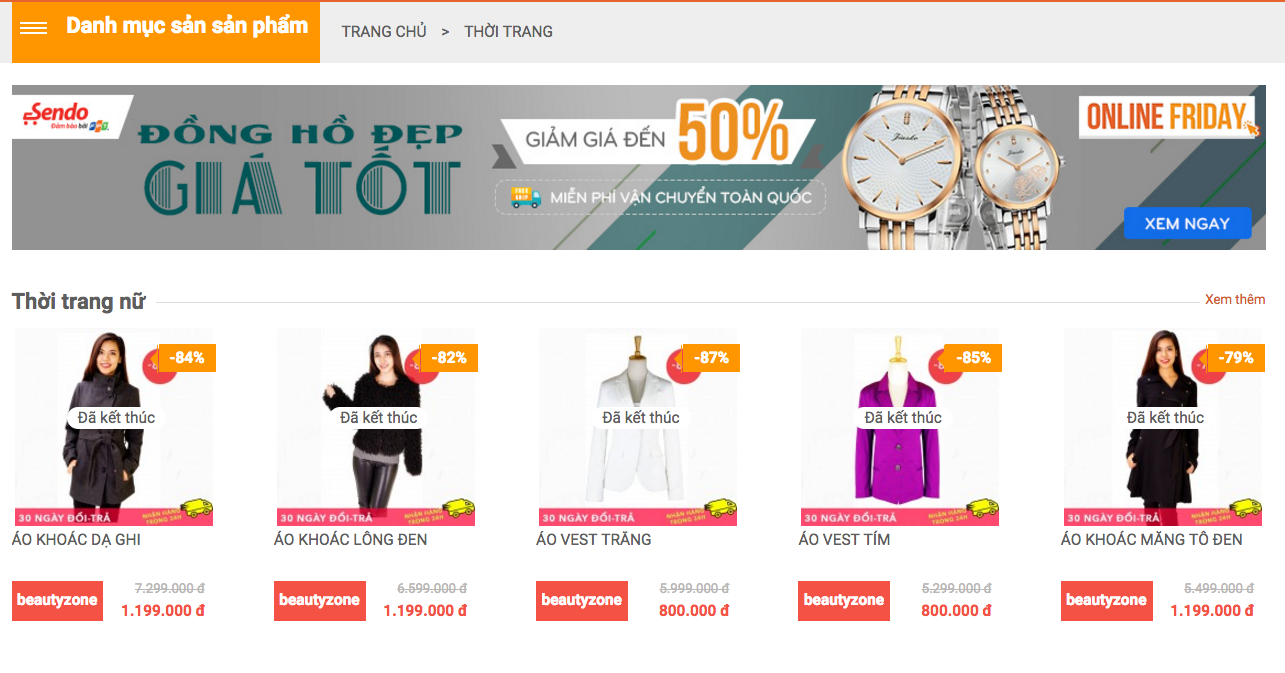This screenshot has width=1285, height=673.
Task: Open Áo Vest Tím product thumbnail
Action: [x=900, y=427]
